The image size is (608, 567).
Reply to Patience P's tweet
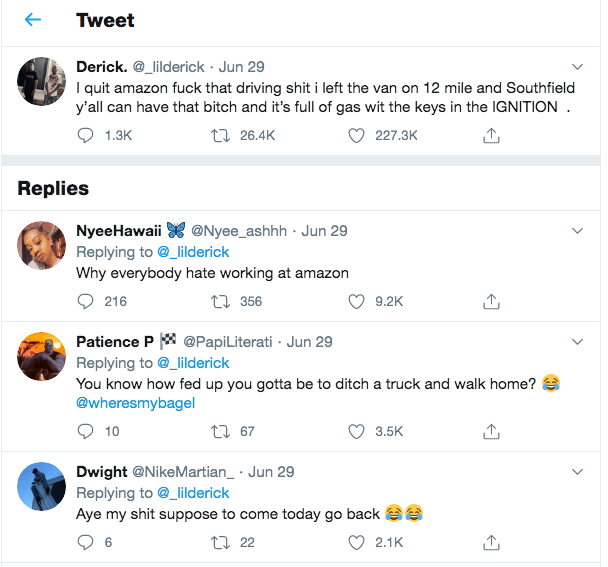point(86,431)
